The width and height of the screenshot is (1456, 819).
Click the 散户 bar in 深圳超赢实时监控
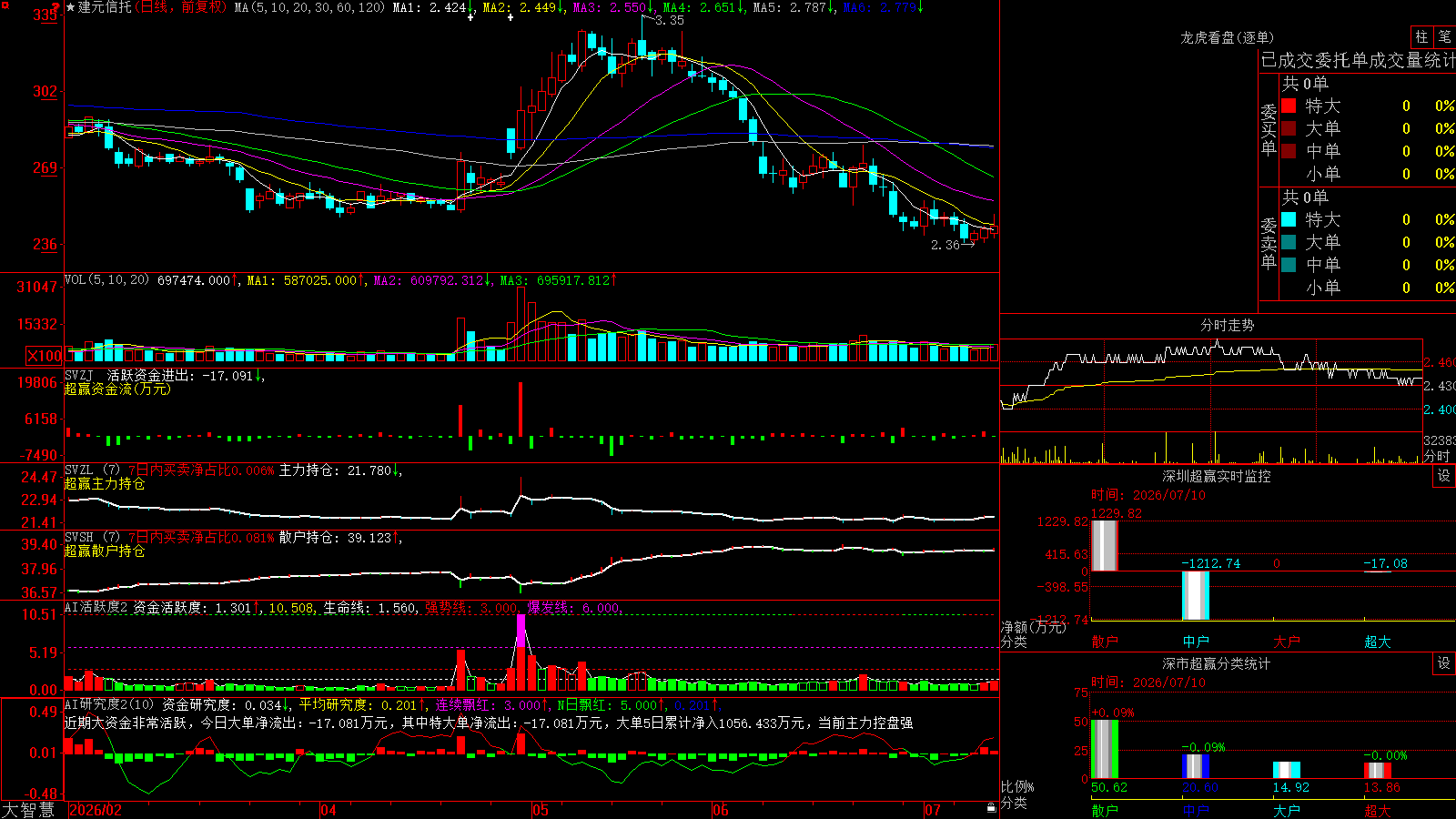point(1104,546)
